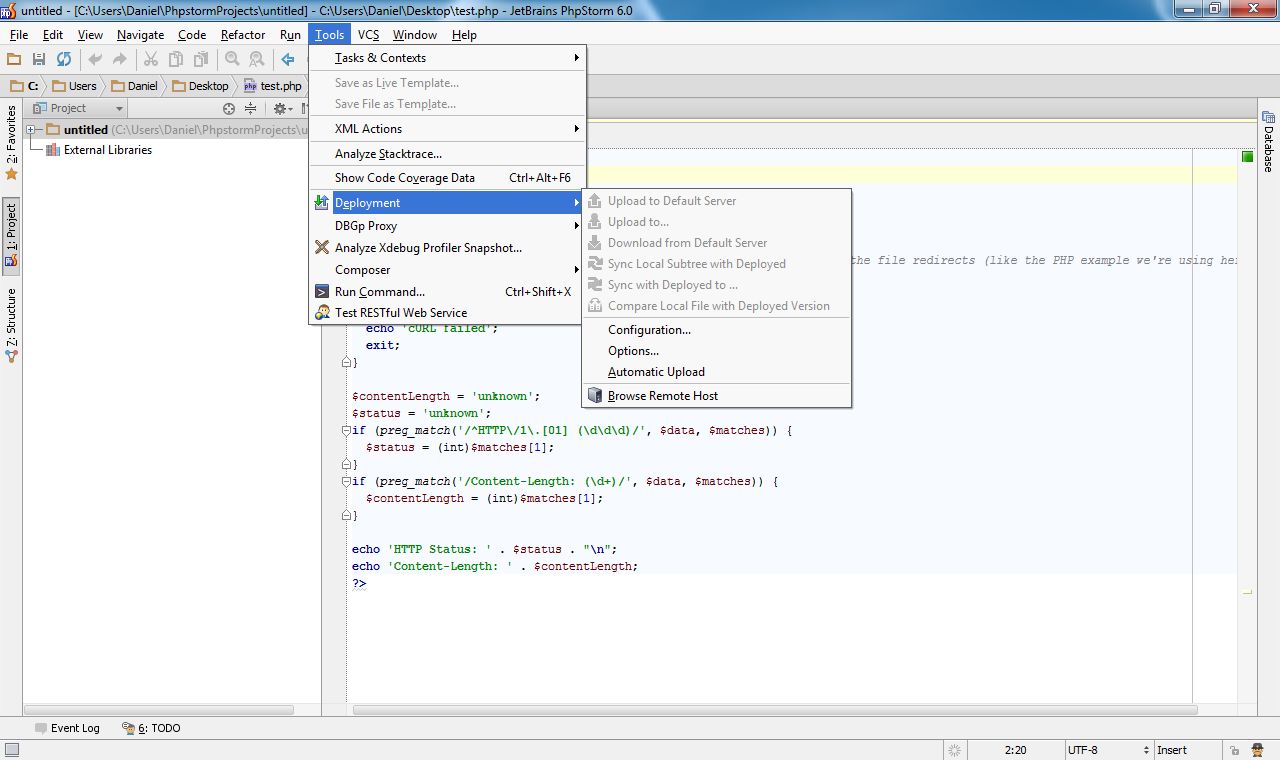The width and height of the screenshot is (1280, 760).
Task: Open the Event Log tool window
Action: [67, 728]
